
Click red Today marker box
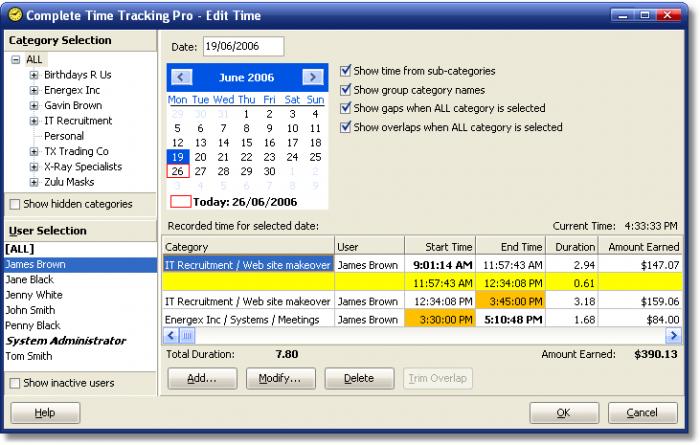180,201
